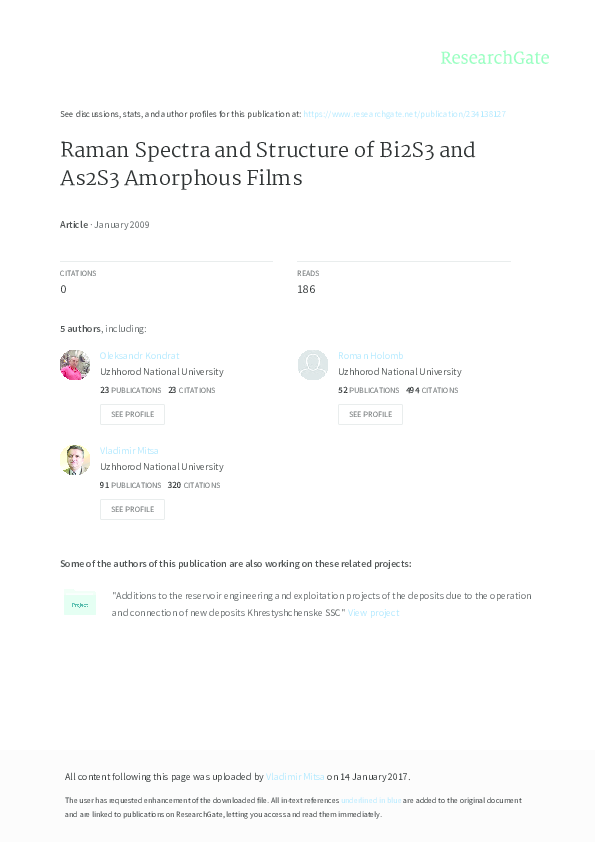Click Roman Holomb's avatar placeholder
Viewport: 595px width, 842px height.
313,364
